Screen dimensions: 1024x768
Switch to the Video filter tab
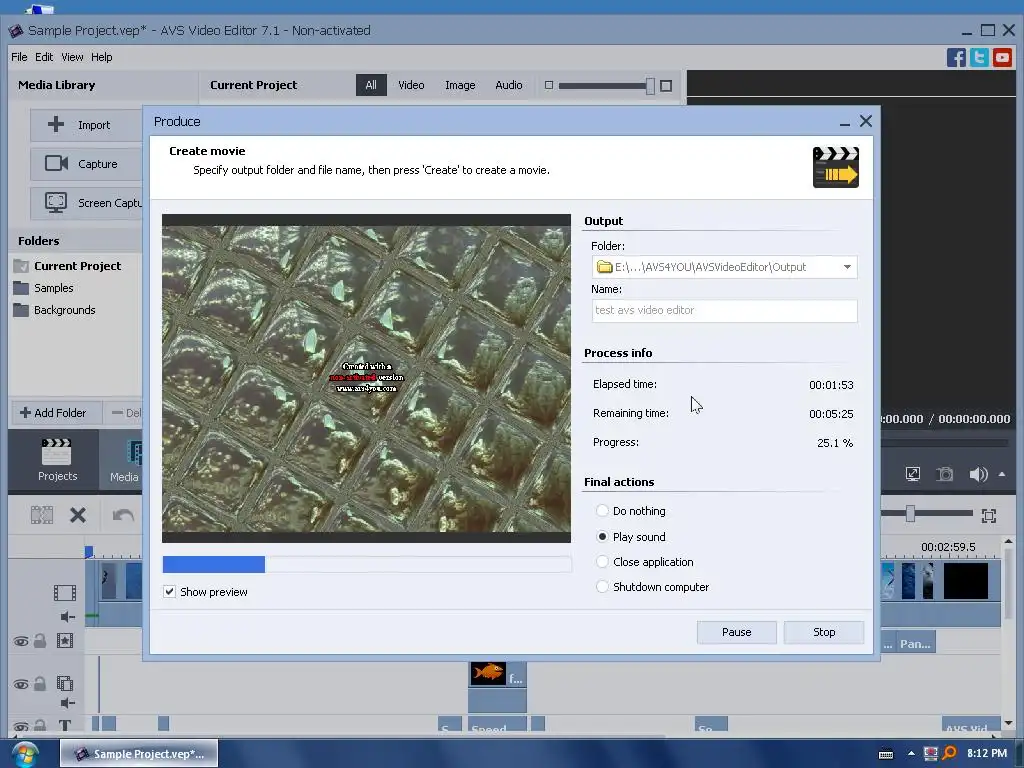(x=411, y=85)
